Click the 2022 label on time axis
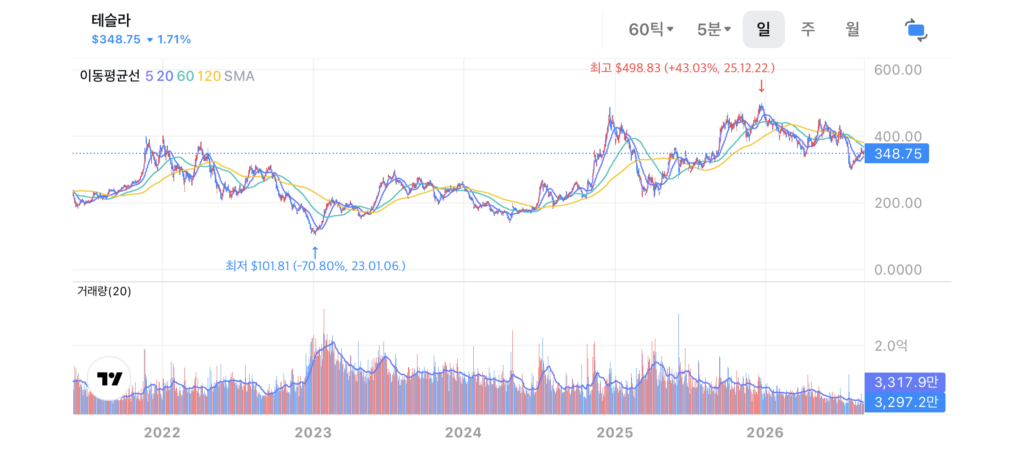The image size is (1024, 471). pyautogui.click(x=162, y=432)
